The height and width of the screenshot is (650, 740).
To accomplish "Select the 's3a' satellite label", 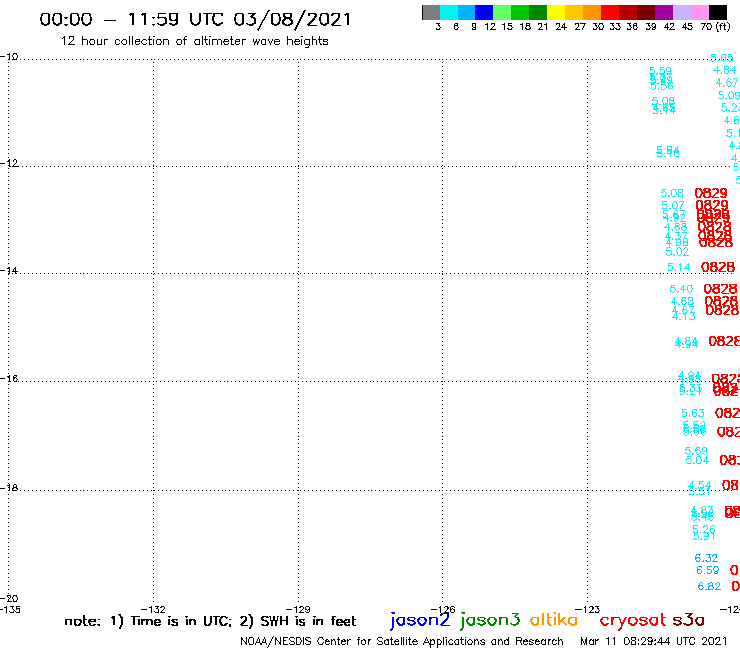I will [688, 620].
